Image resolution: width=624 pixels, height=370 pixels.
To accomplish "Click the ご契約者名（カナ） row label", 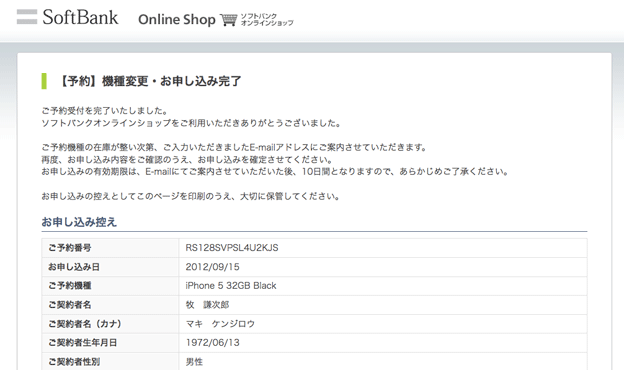I will 85,324.
